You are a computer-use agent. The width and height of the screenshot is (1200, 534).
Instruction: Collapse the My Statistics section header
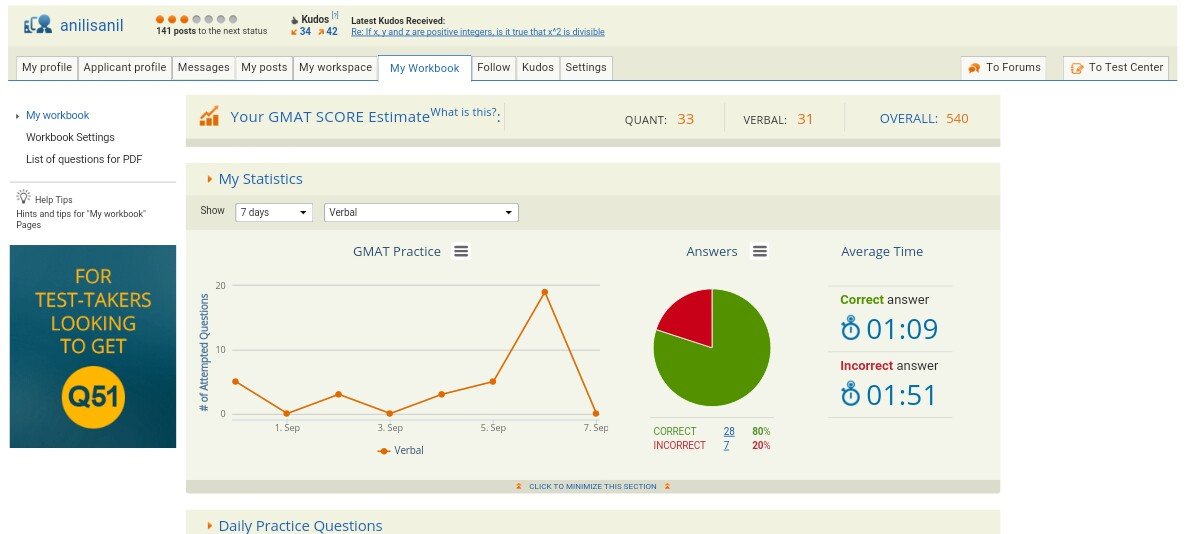click(x=260, y=179)
